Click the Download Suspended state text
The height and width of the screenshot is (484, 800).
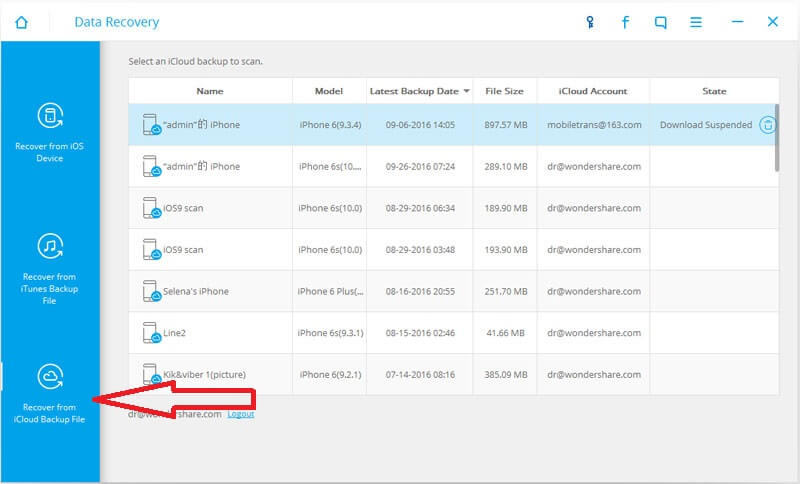(x=706, y=125)
